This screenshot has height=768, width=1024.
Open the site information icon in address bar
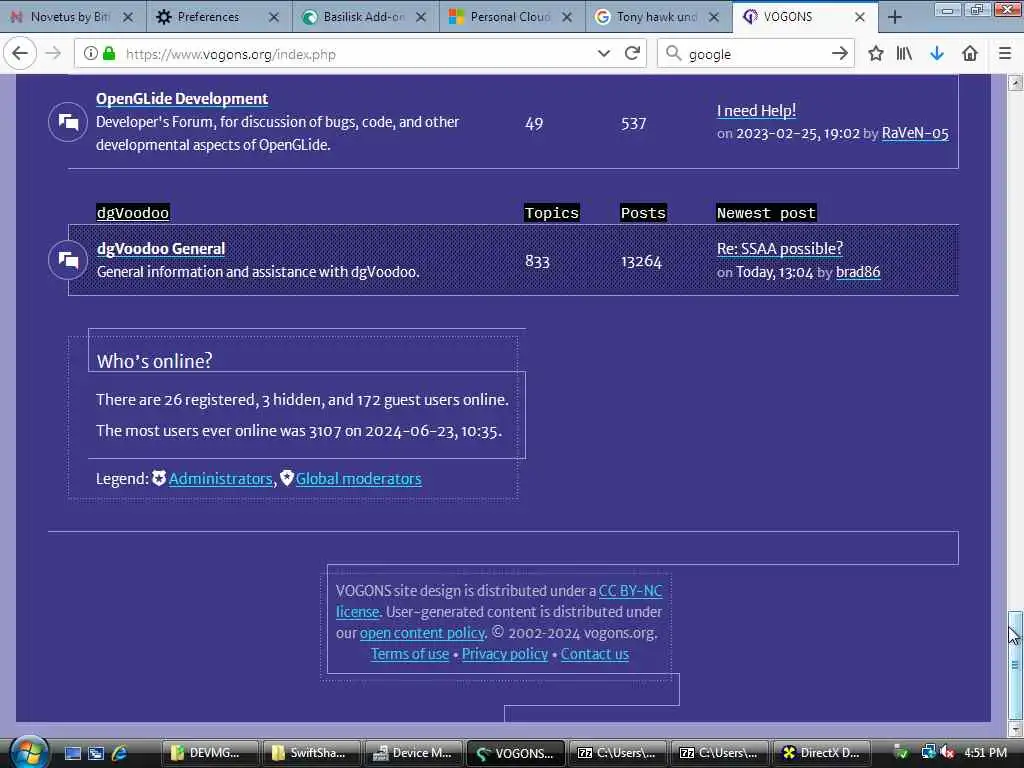coord(91,54)
